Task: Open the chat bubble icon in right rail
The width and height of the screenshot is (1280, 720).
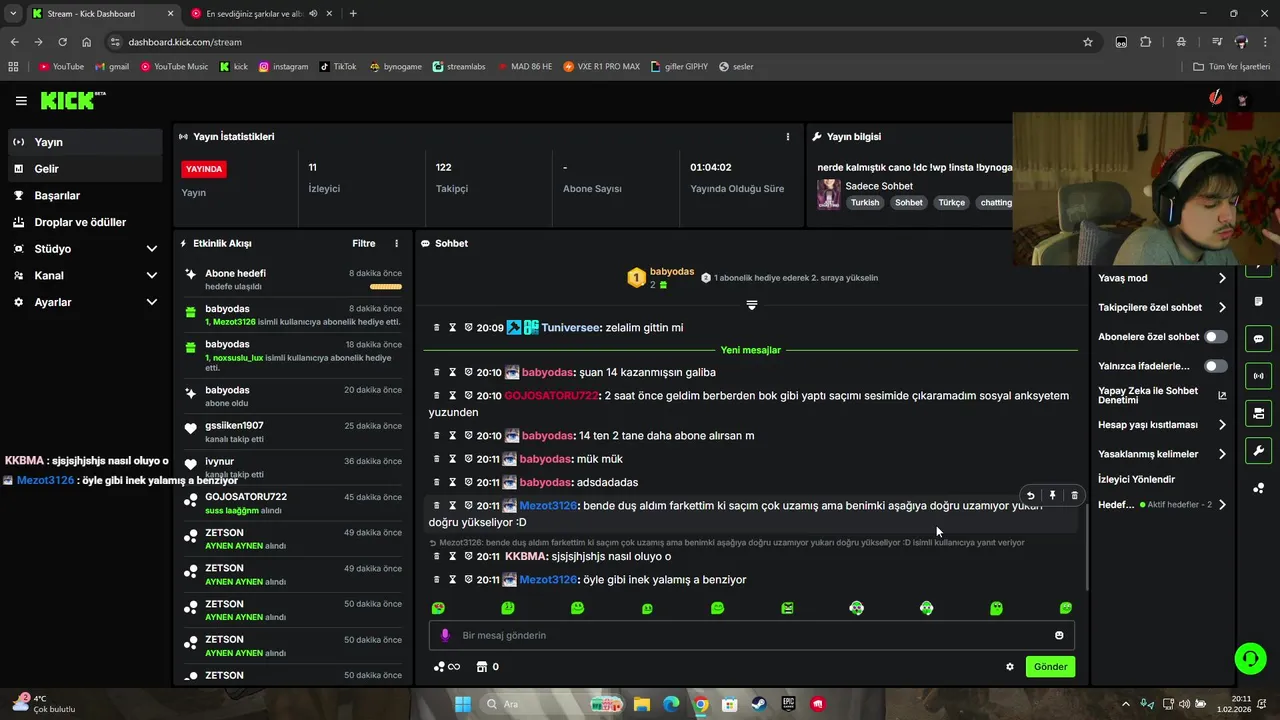Action: (1258, 339)
